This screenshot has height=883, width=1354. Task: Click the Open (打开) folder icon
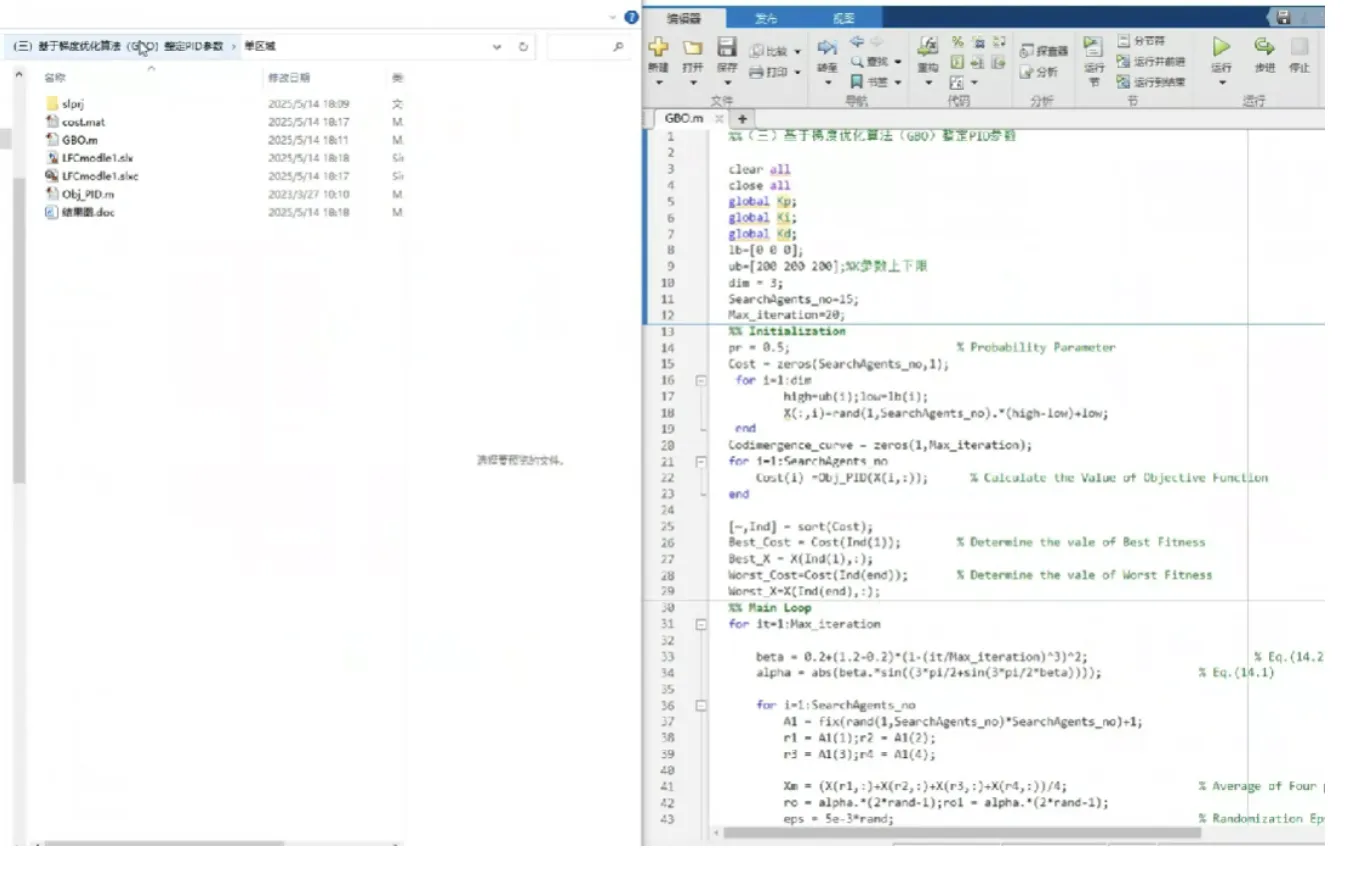[x=692, y=47]
